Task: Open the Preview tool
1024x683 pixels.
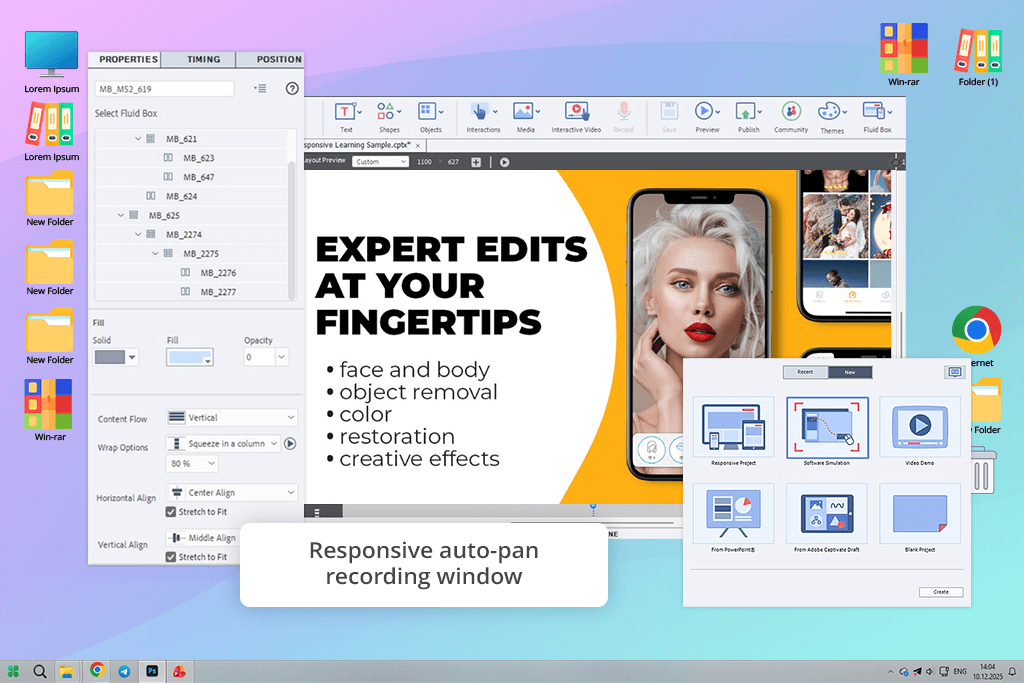Action: pyautogui.click(x=707, y=116)
